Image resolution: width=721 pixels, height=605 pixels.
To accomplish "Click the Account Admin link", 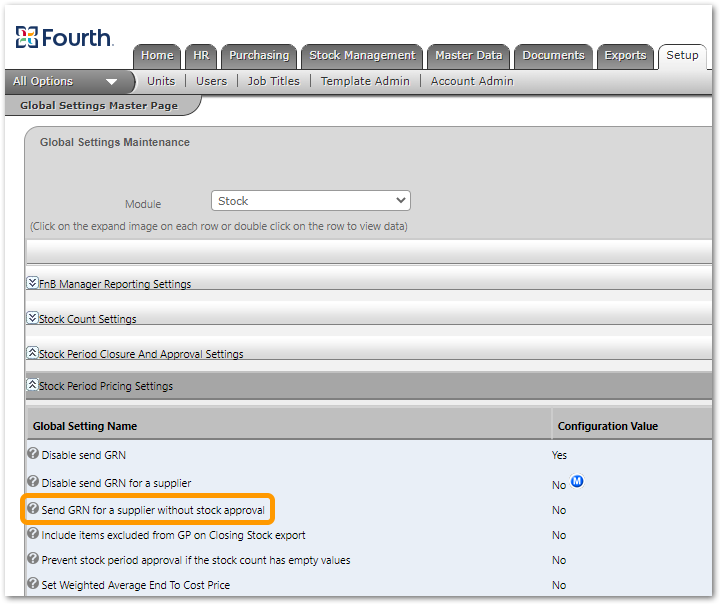I will click(x=472, y=81).
